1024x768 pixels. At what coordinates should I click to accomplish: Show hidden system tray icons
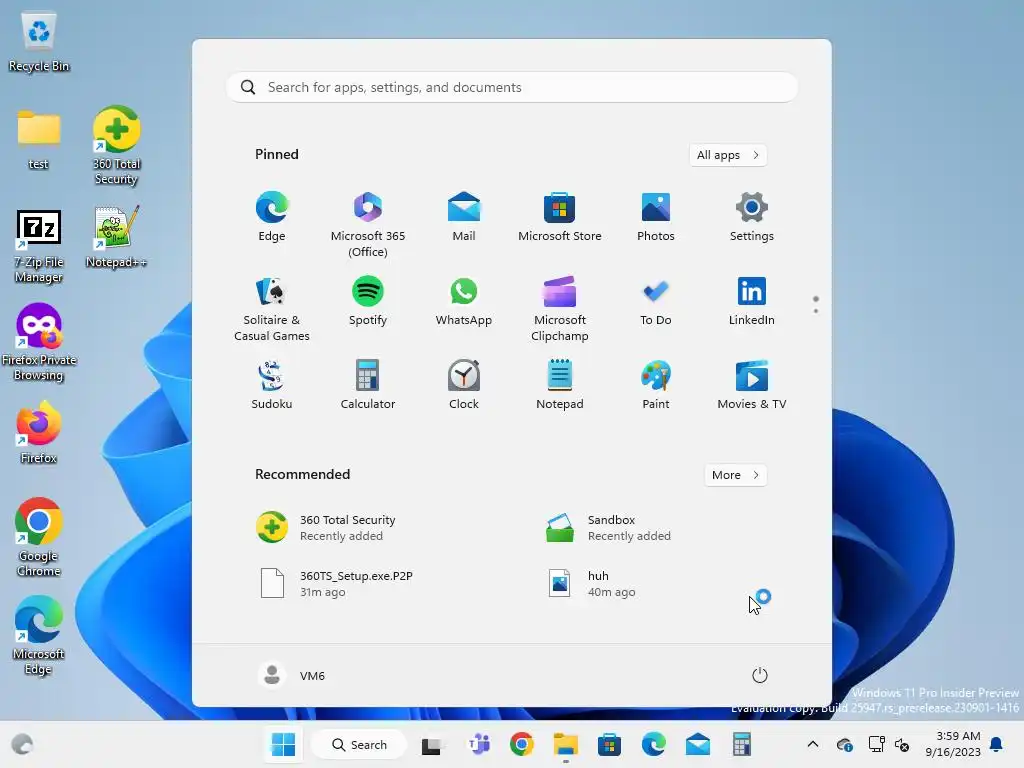[x=812, y=744]
